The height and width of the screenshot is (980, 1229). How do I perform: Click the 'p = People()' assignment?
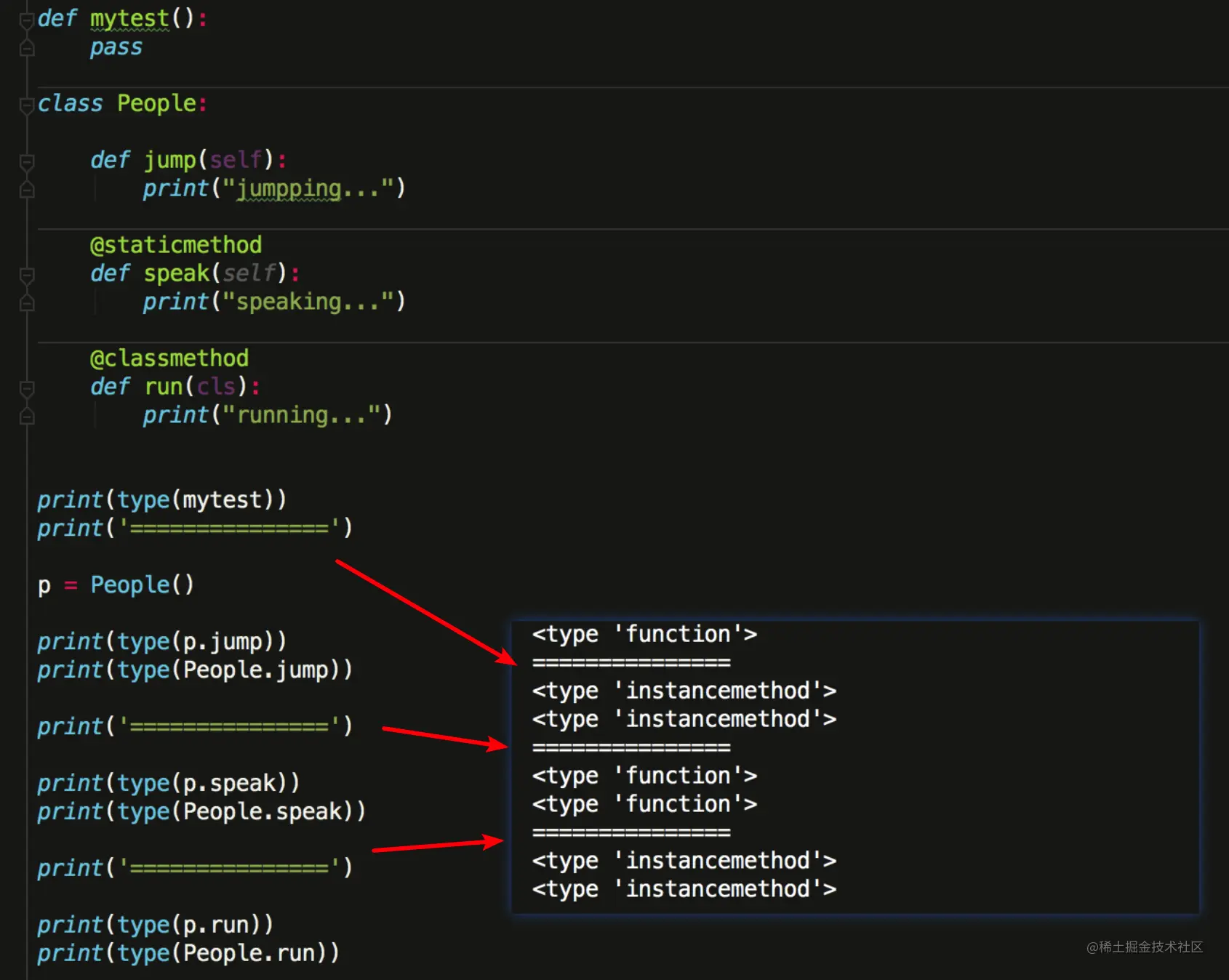116,585
